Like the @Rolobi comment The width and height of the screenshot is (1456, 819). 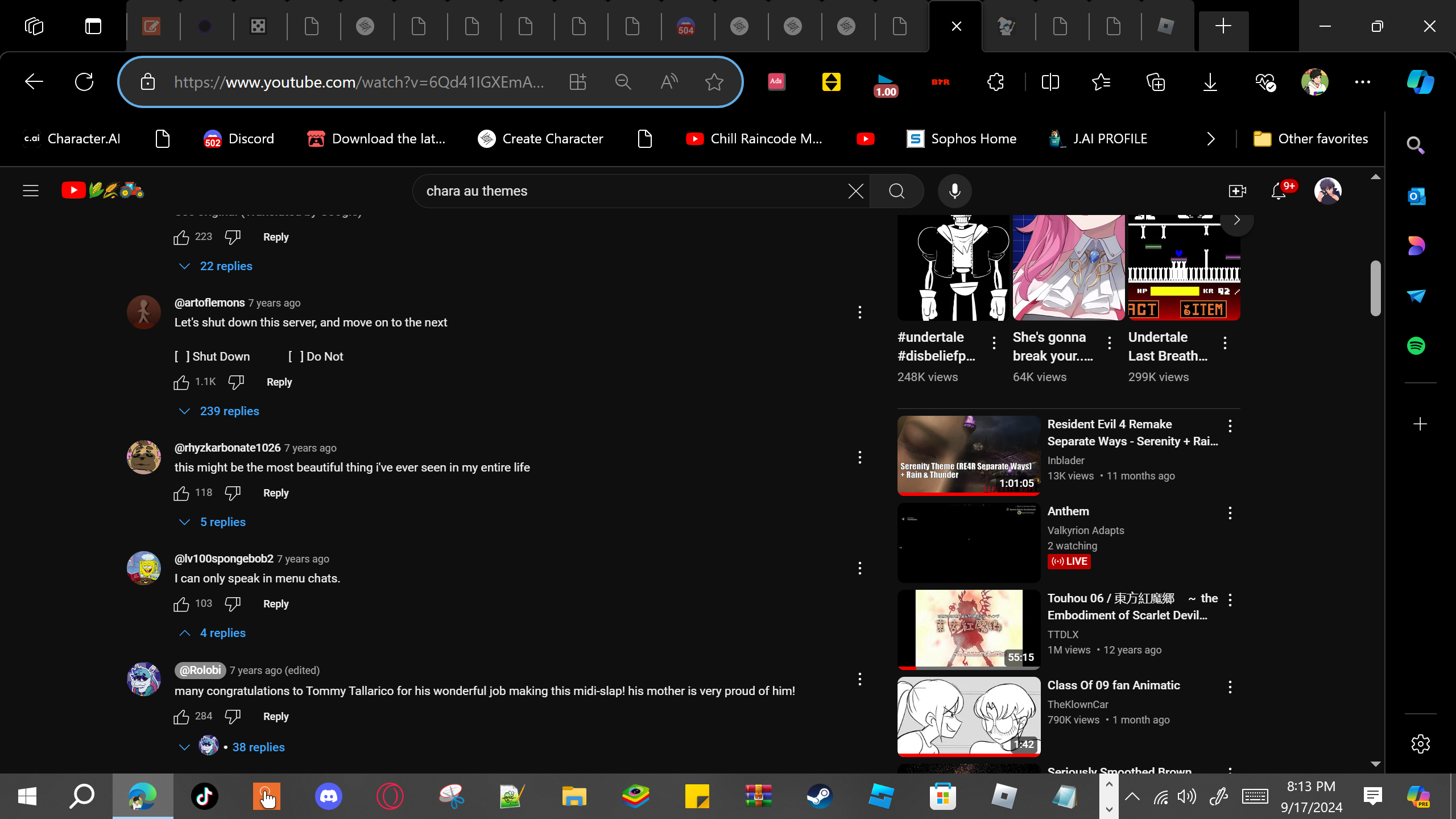click(x=181, y=717)
